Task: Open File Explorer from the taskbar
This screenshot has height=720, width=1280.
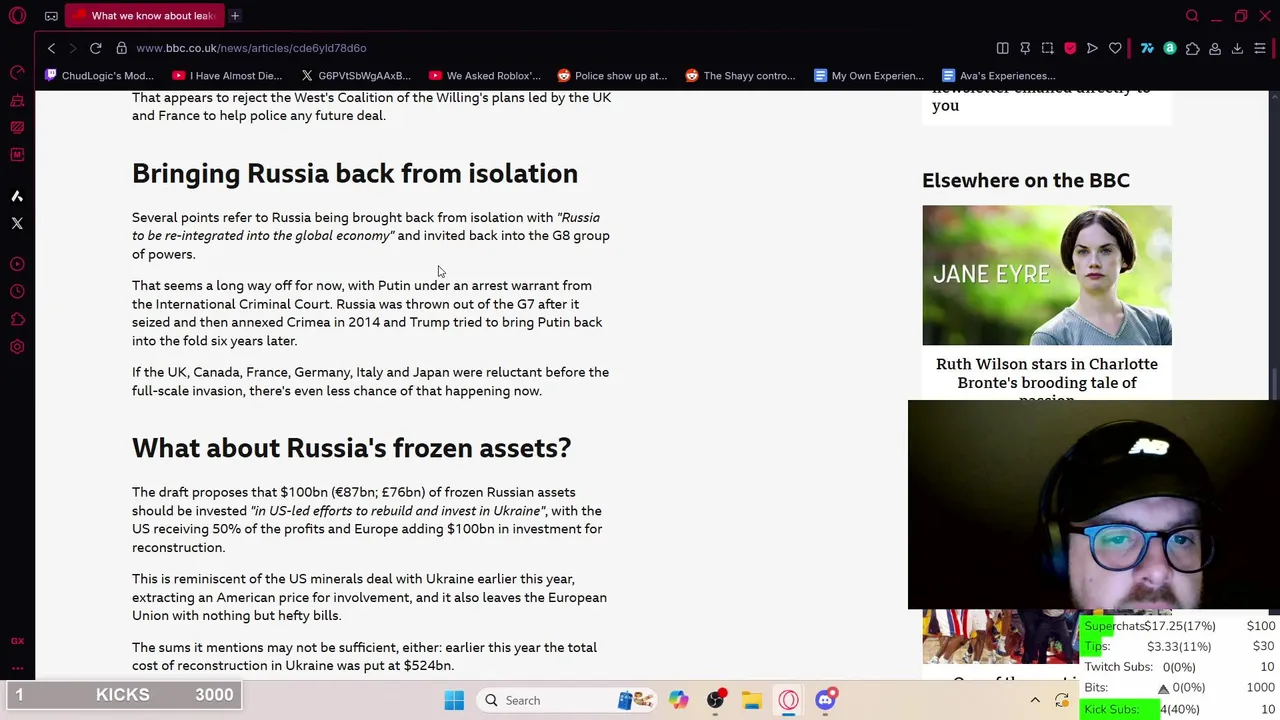Action: [752, 701]
